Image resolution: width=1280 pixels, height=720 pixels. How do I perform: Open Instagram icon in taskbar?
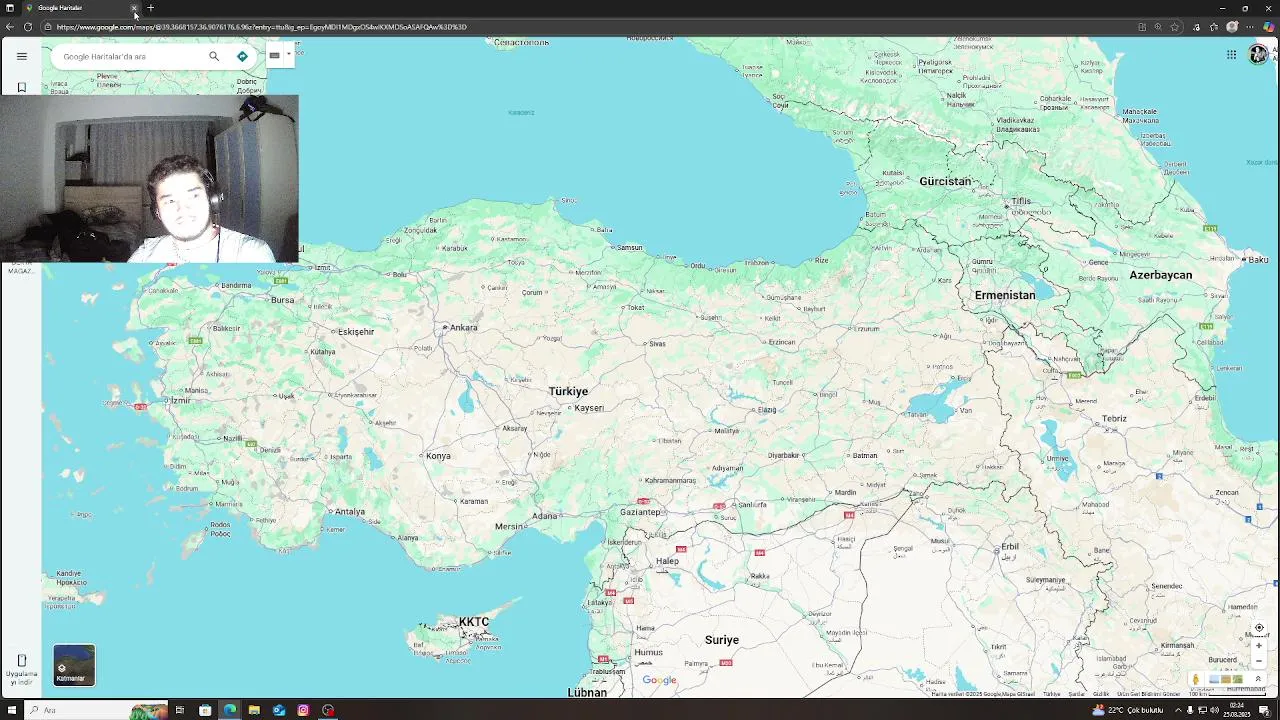click(x=303, y=710)
